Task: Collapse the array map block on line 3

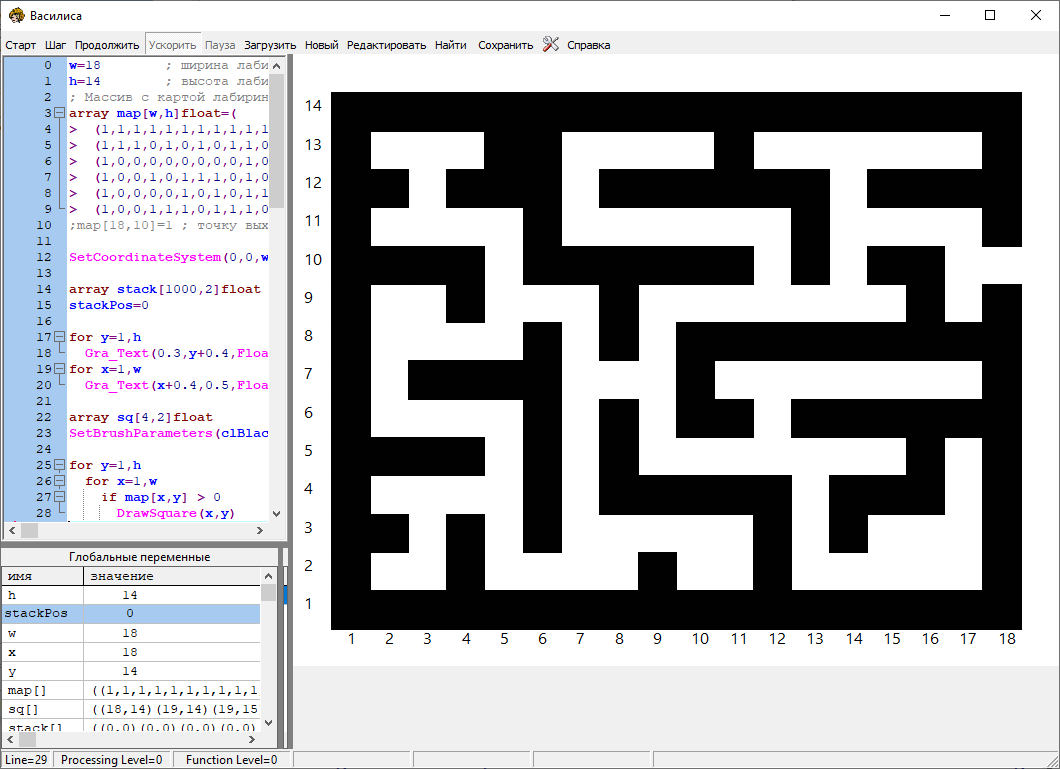Action: click(x=59, y=114)
